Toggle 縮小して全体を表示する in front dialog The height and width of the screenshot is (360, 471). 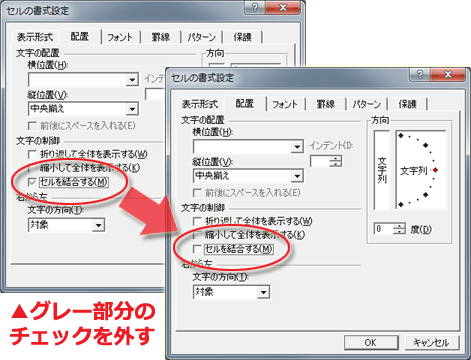tap(197, 235)
